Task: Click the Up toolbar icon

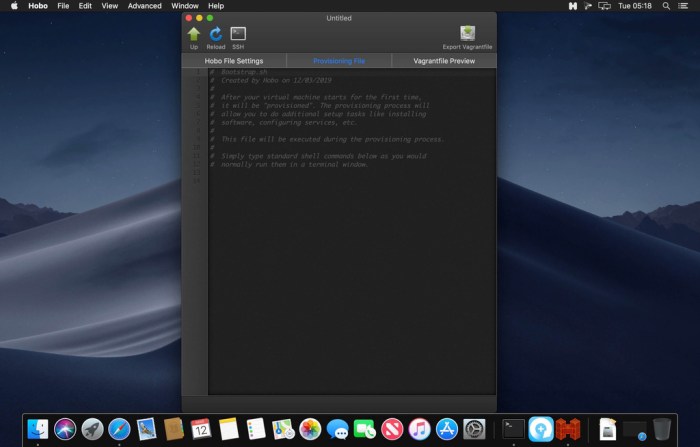Action: click(x=194, y=34)
